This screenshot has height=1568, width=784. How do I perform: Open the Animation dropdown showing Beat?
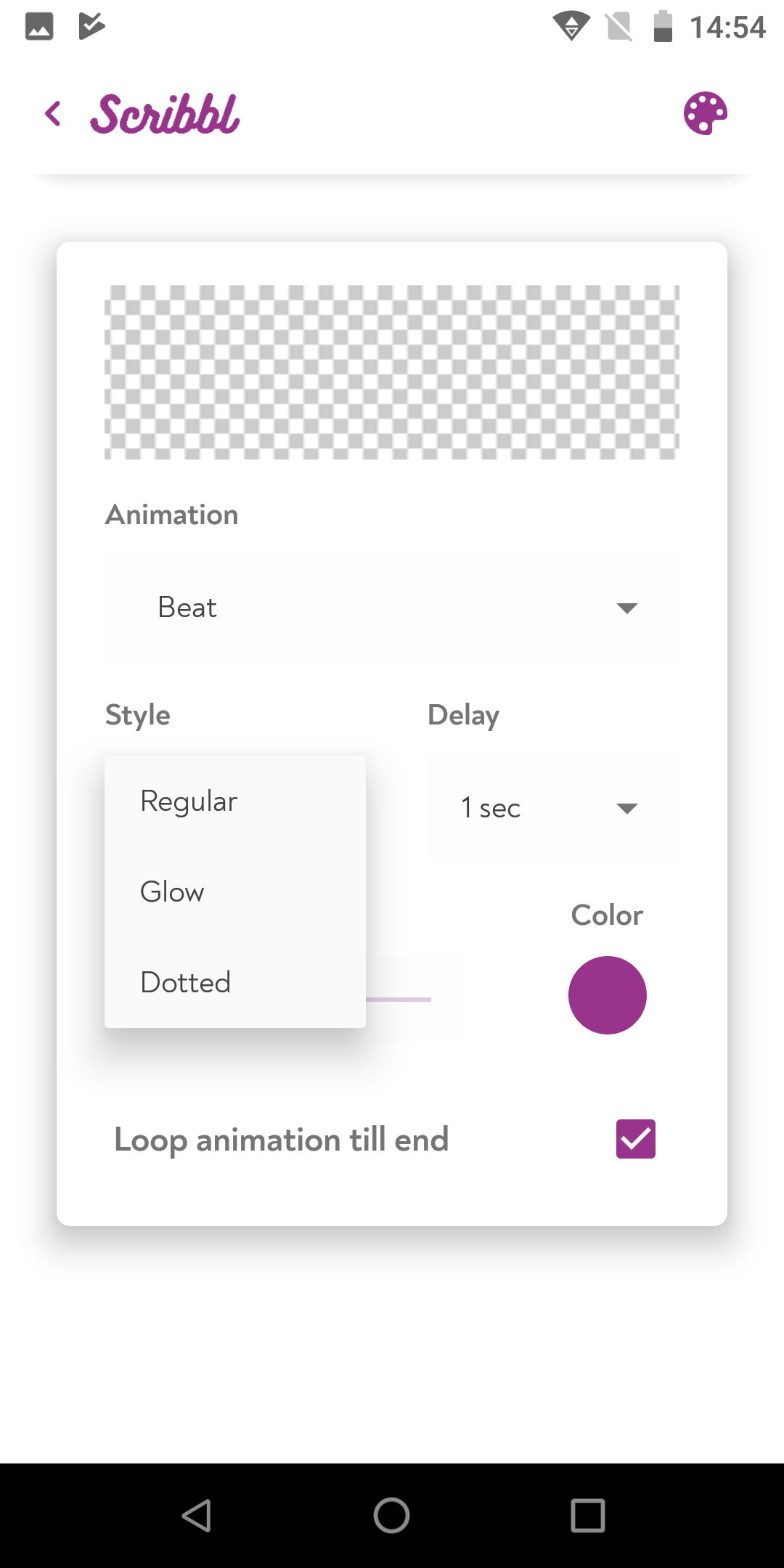point(392,608)
